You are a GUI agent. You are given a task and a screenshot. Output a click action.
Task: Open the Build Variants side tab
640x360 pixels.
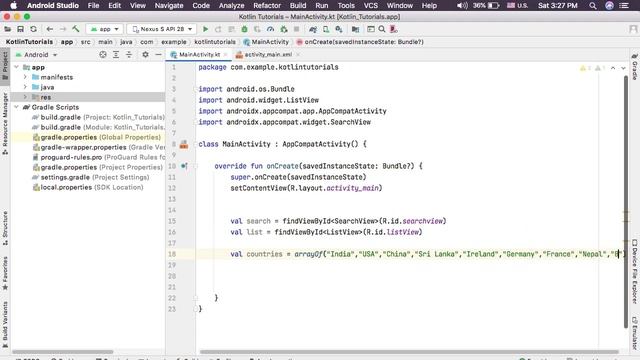(x=5, y=324)
